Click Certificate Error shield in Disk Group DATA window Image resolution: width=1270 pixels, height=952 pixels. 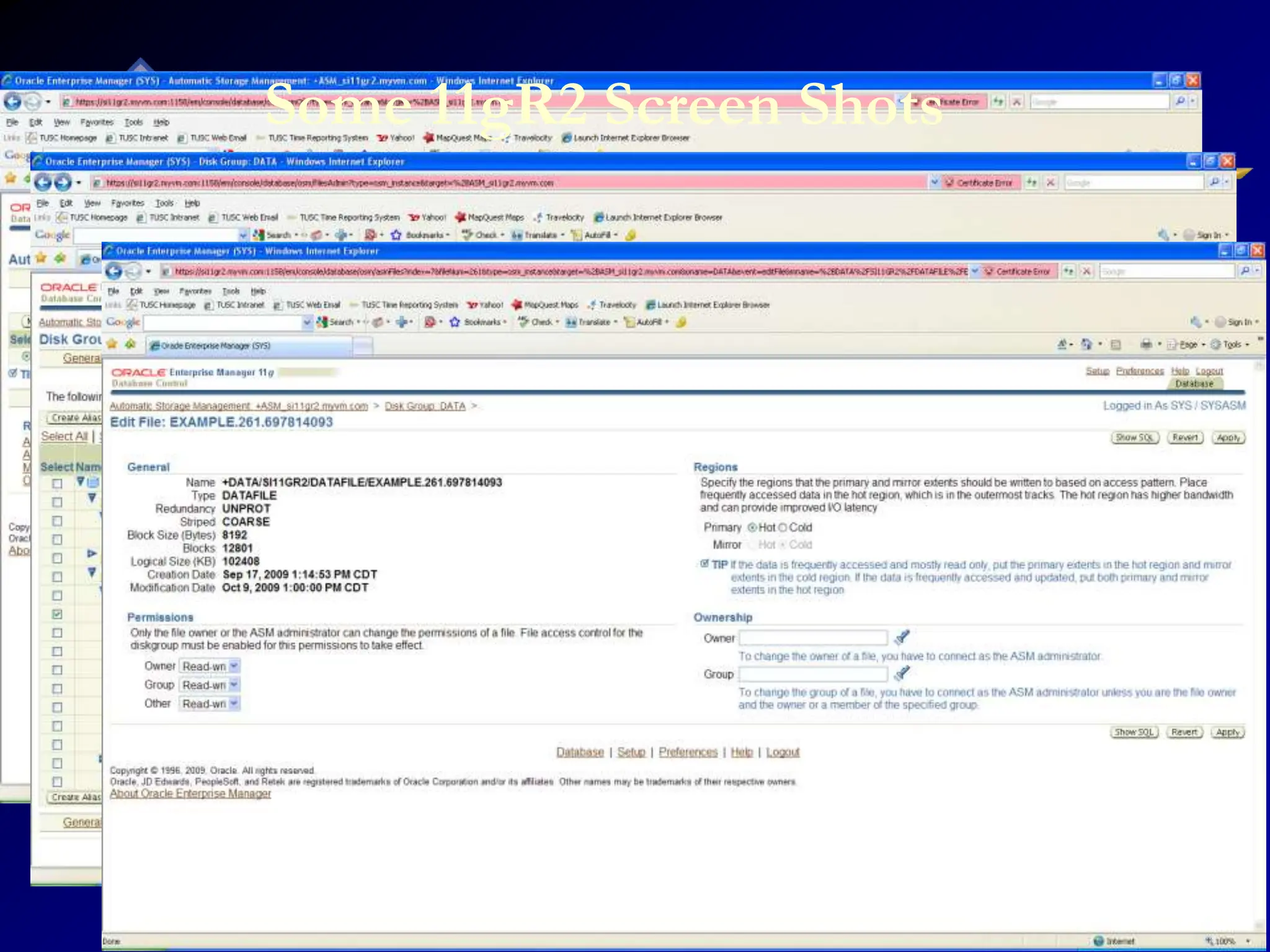pyautogui.click(x=949, y=183)
